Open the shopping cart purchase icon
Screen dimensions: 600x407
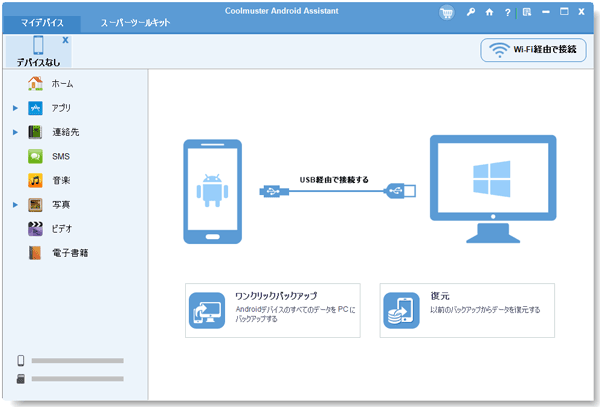(x=446, y=13)
